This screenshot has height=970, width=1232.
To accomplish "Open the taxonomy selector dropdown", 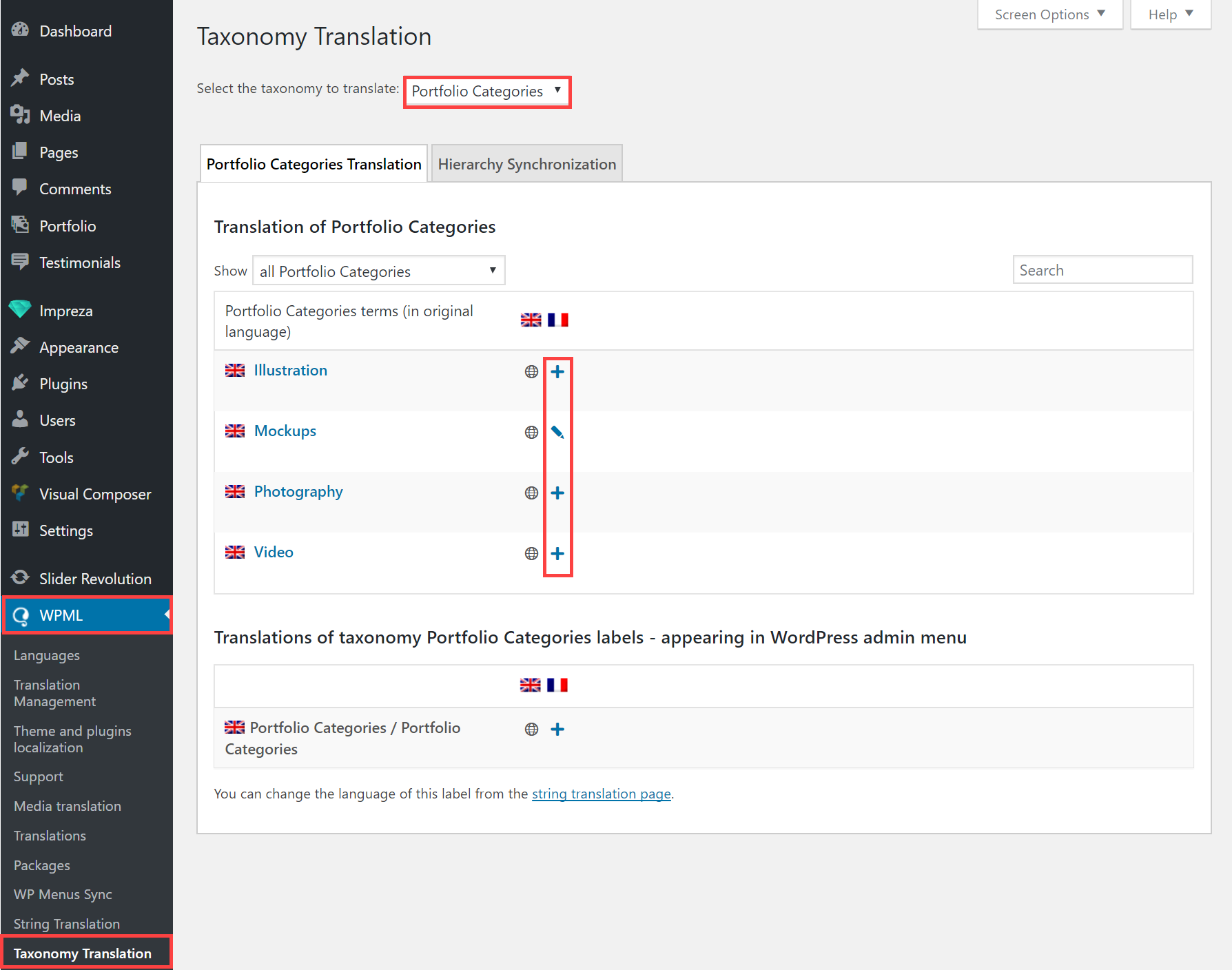I will [x=487, y=92].
